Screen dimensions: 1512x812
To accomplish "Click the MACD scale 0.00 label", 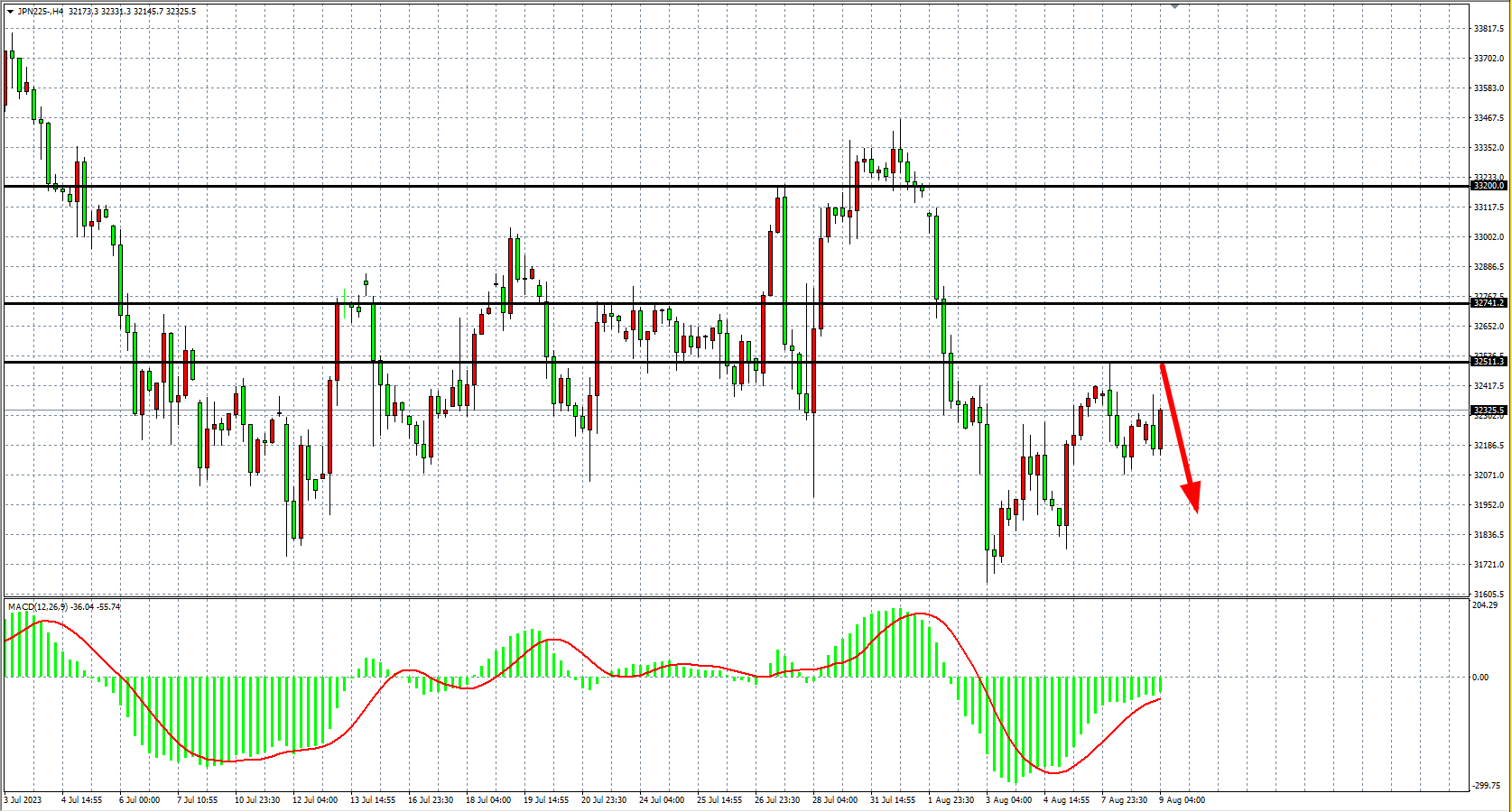I will tap(1480, 678).
